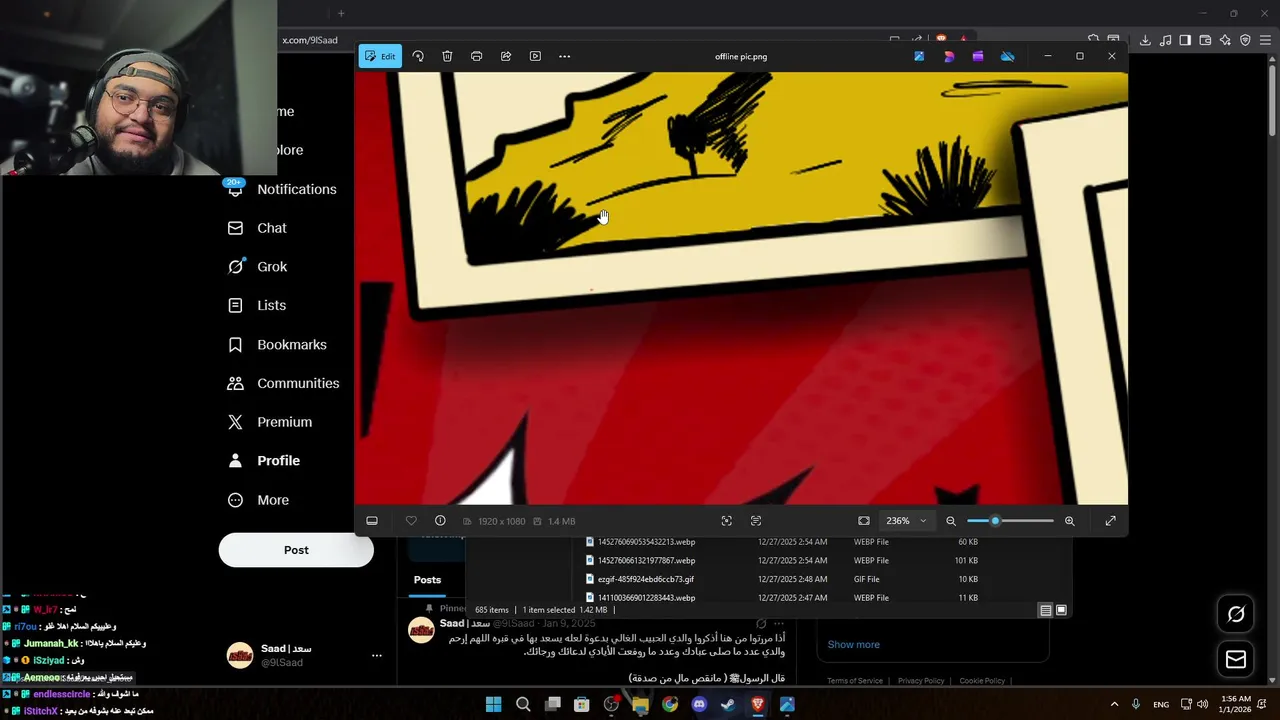Enter fullscreen in Photos viewer
This screenshot has height=720, width=1280.
tap(1110, 521)
